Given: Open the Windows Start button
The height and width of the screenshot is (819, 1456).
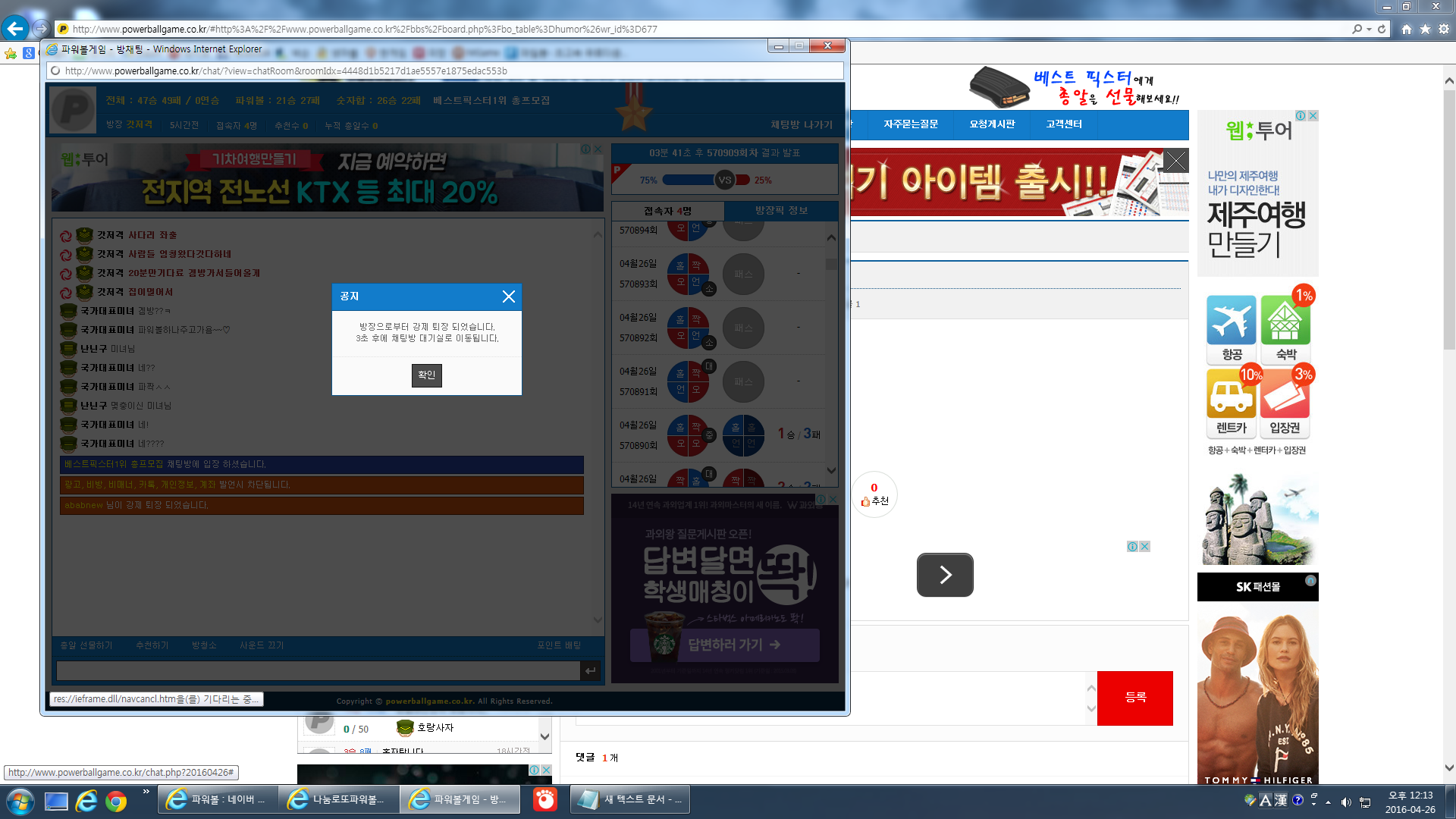Looking at the screenshot, I should pyautogui.click(x=19, y=801).
